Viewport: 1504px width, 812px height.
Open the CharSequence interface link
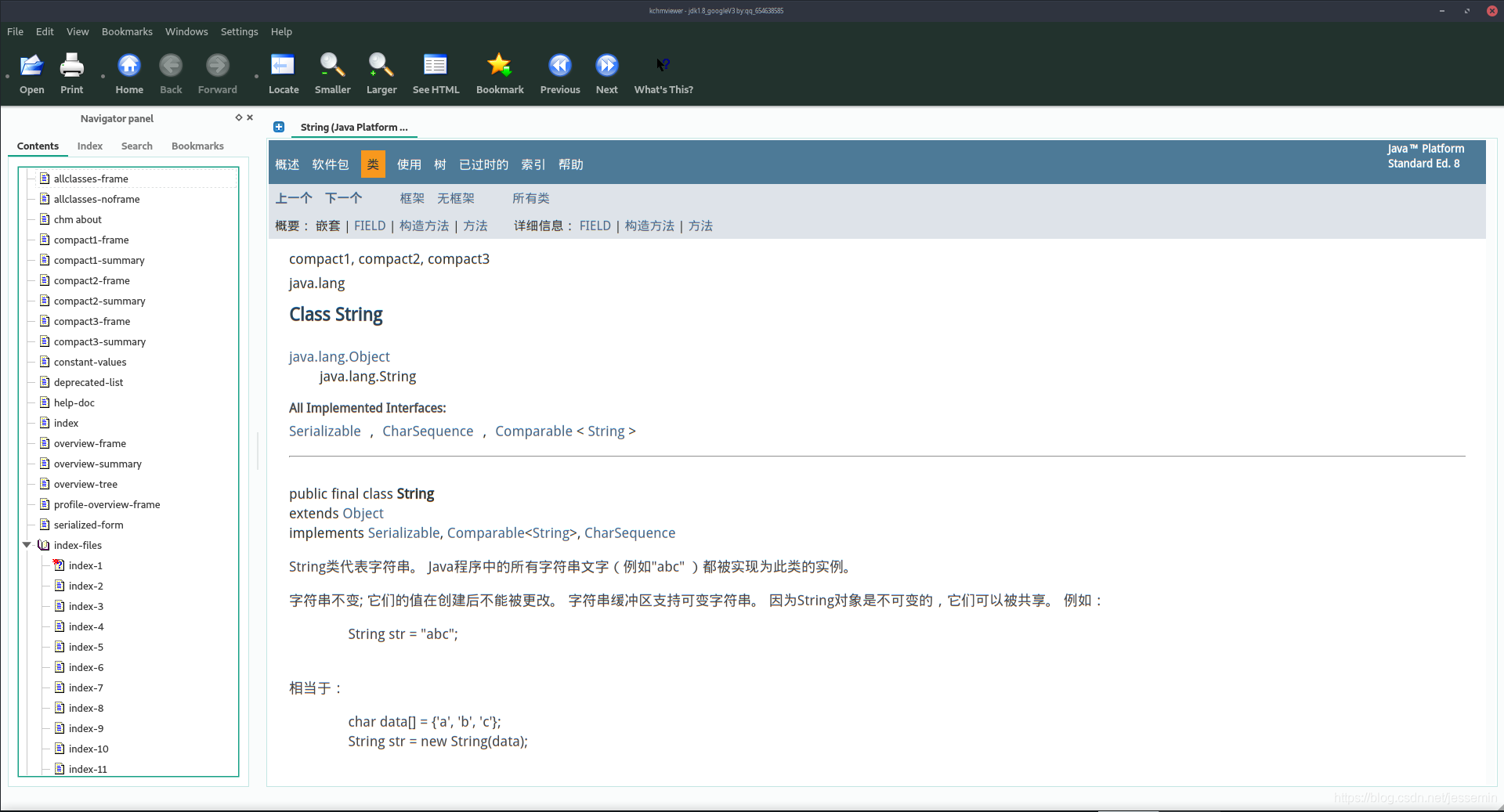(x=428, y=431)
